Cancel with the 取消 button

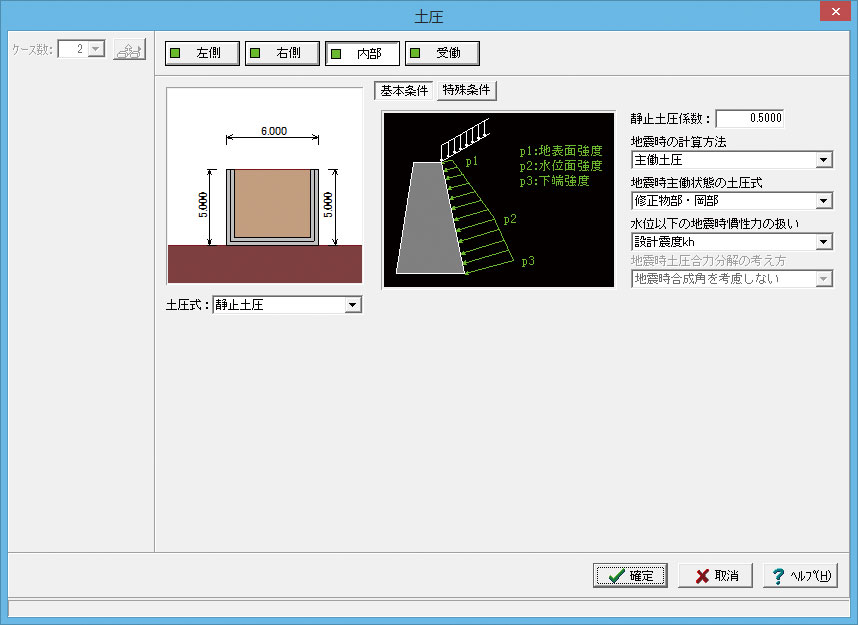716,576
